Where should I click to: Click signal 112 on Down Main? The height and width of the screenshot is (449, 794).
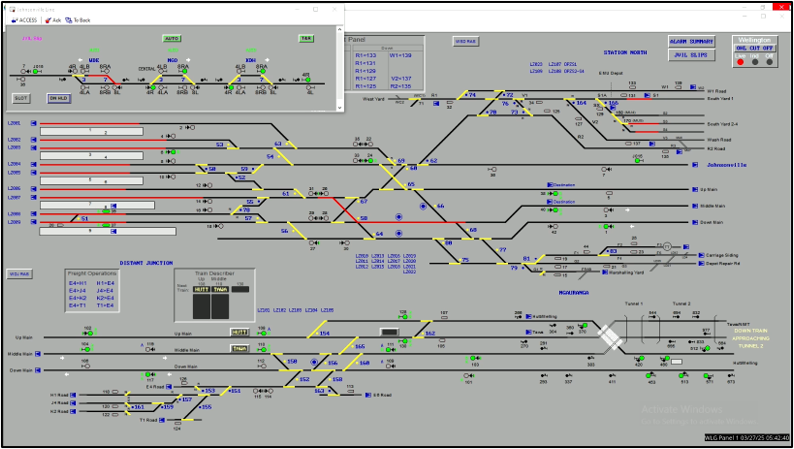tap(264, 366)
